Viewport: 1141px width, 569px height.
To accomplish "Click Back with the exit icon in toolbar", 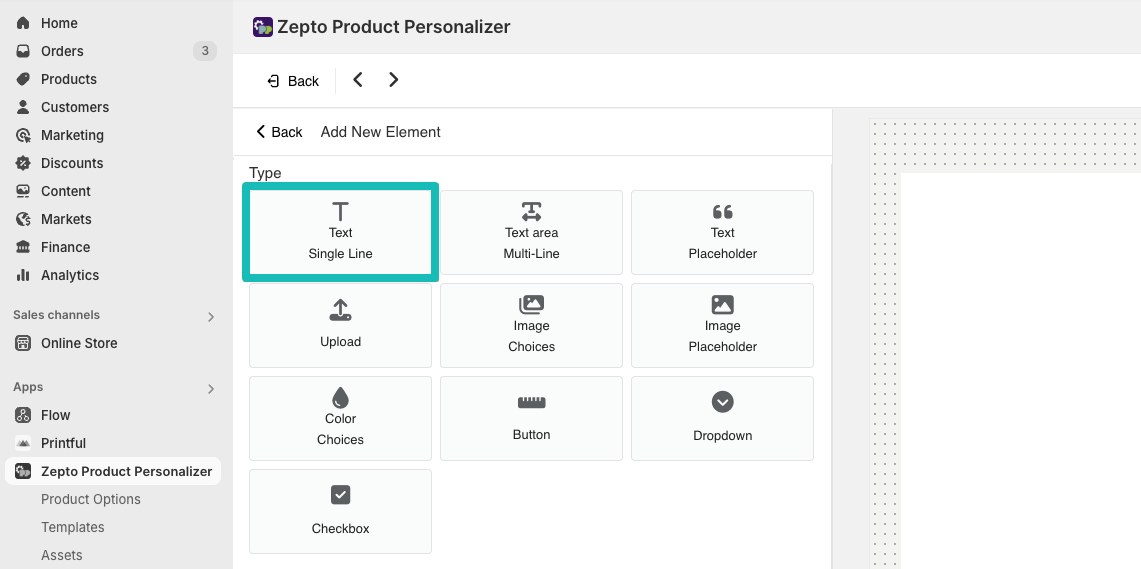I will pyautogui.click(x=293, y=81).
